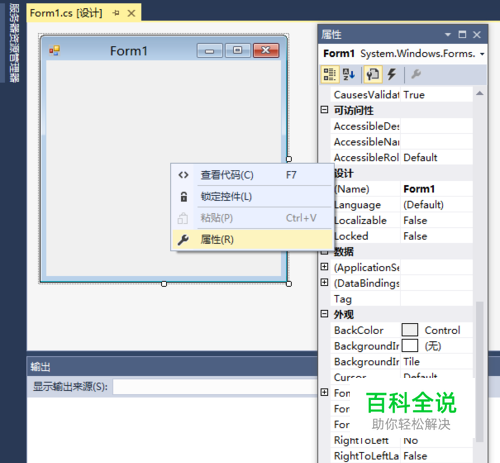This screenshot has width=500, height=463.
Task: Select the (Name) property value Form1
Action: coord(436,189)
